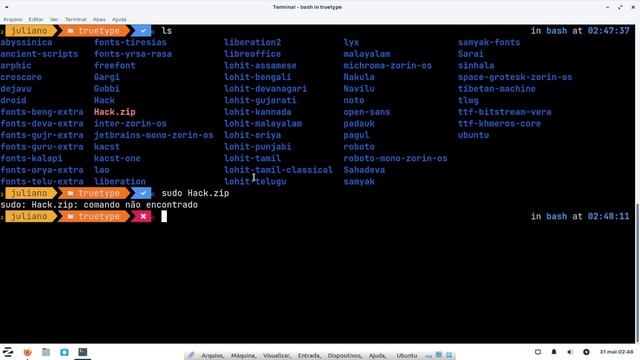Click the VirtualBox toolbar pin icon
Viewport: 640px width, 360px height.
point(191,355)
